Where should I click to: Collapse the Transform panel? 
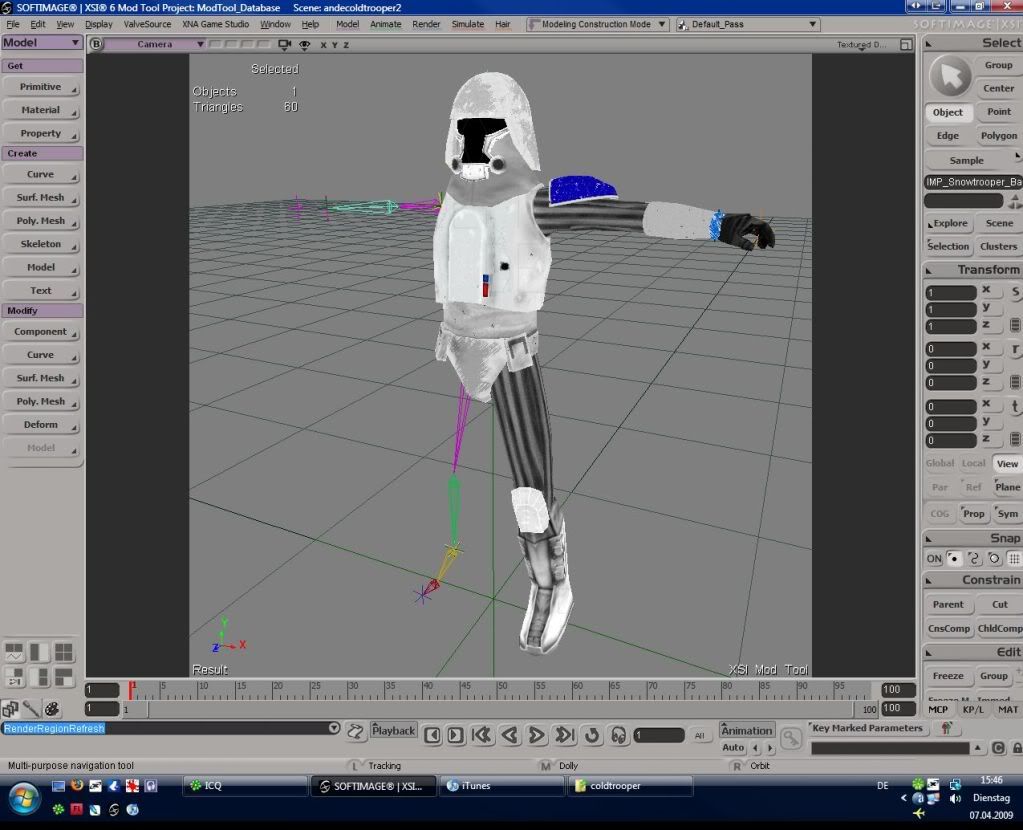[929, 270]
